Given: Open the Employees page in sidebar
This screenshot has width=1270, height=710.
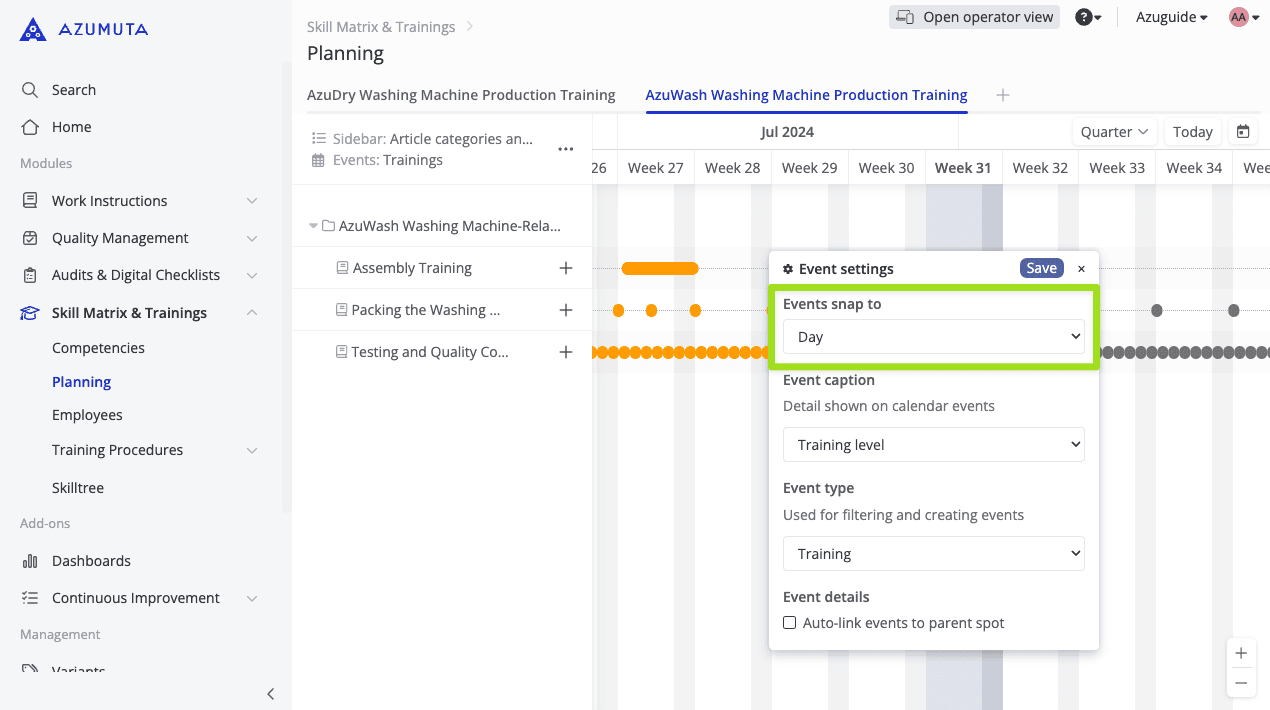Looking at the screenshot, I should 87,415.
